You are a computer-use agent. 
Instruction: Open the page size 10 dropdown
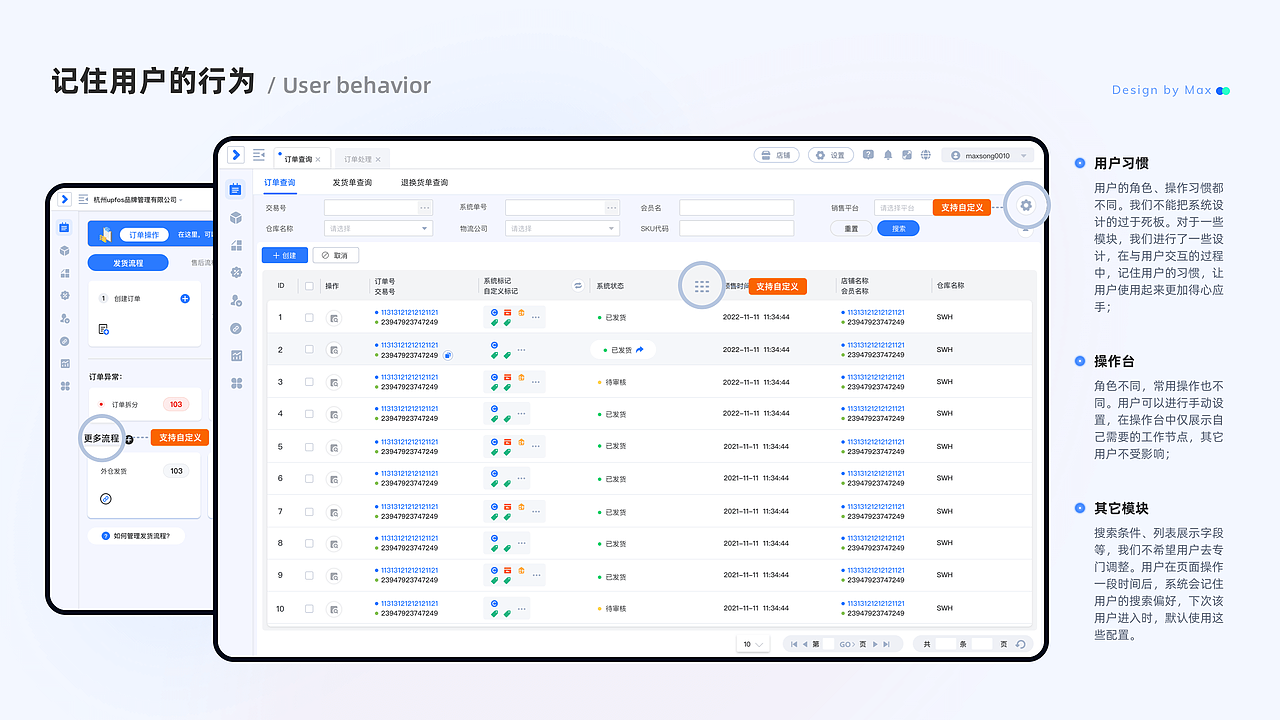click(753, 644)
